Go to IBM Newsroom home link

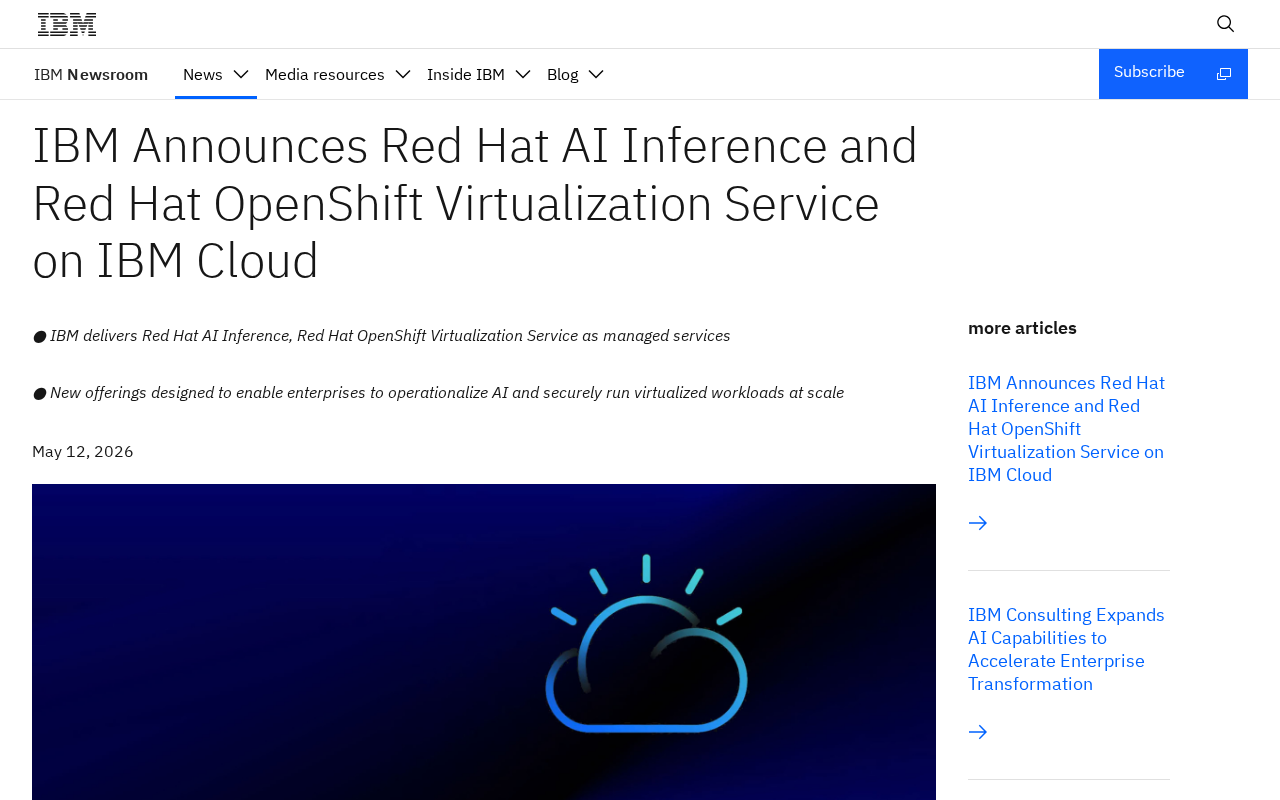click(x=91, y=74)
